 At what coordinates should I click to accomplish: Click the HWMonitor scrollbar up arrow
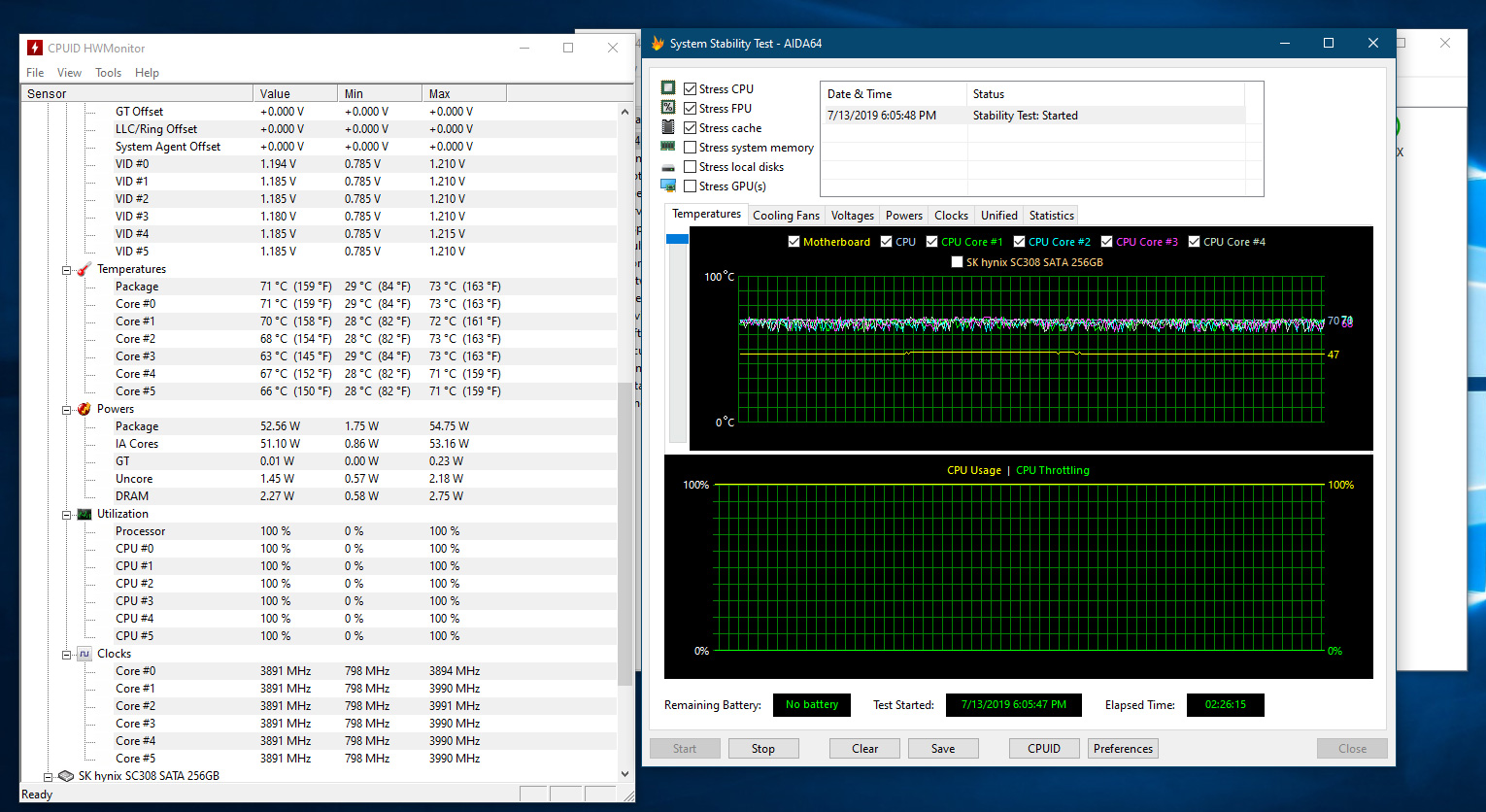pyautogui.click(x=625, y=112)
